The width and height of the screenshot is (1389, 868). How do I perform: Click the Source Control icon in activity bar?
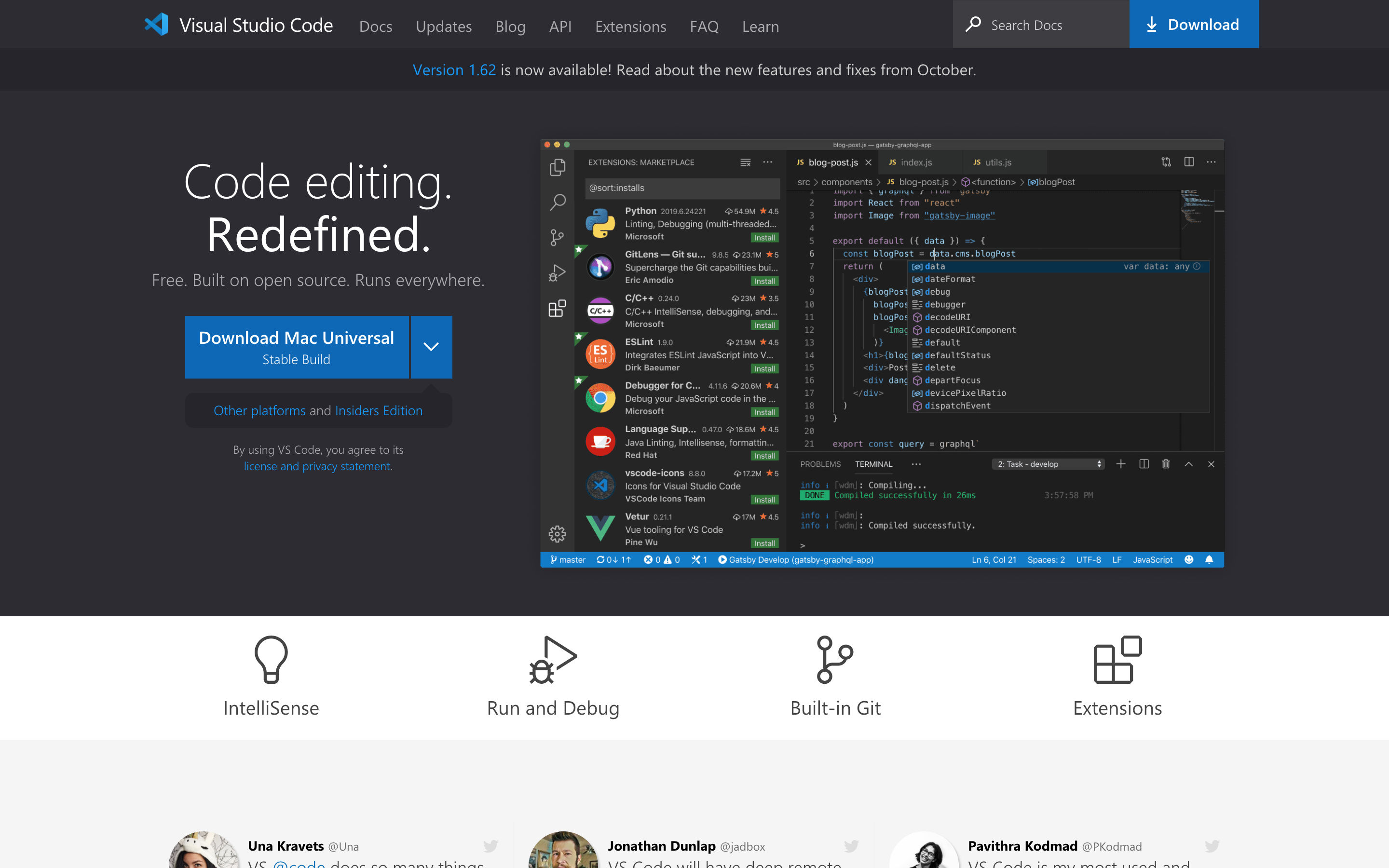557,238
